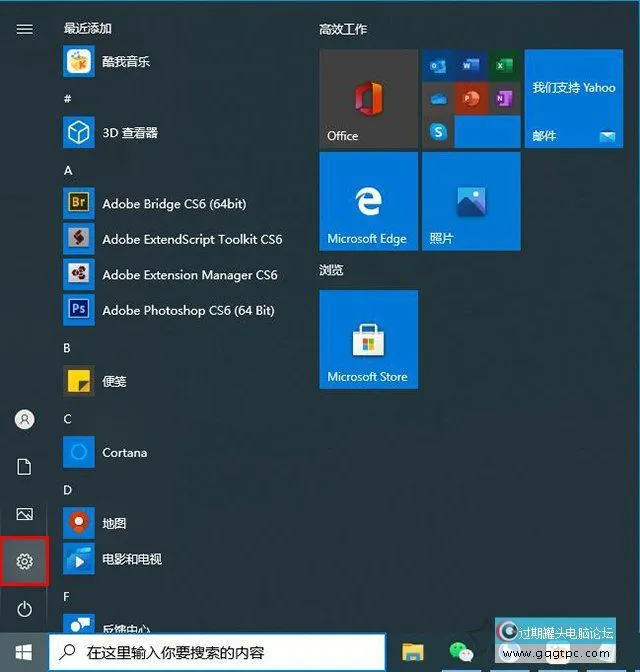Launch Cortana from the app list
640x672 pixels.
point(105,452)
